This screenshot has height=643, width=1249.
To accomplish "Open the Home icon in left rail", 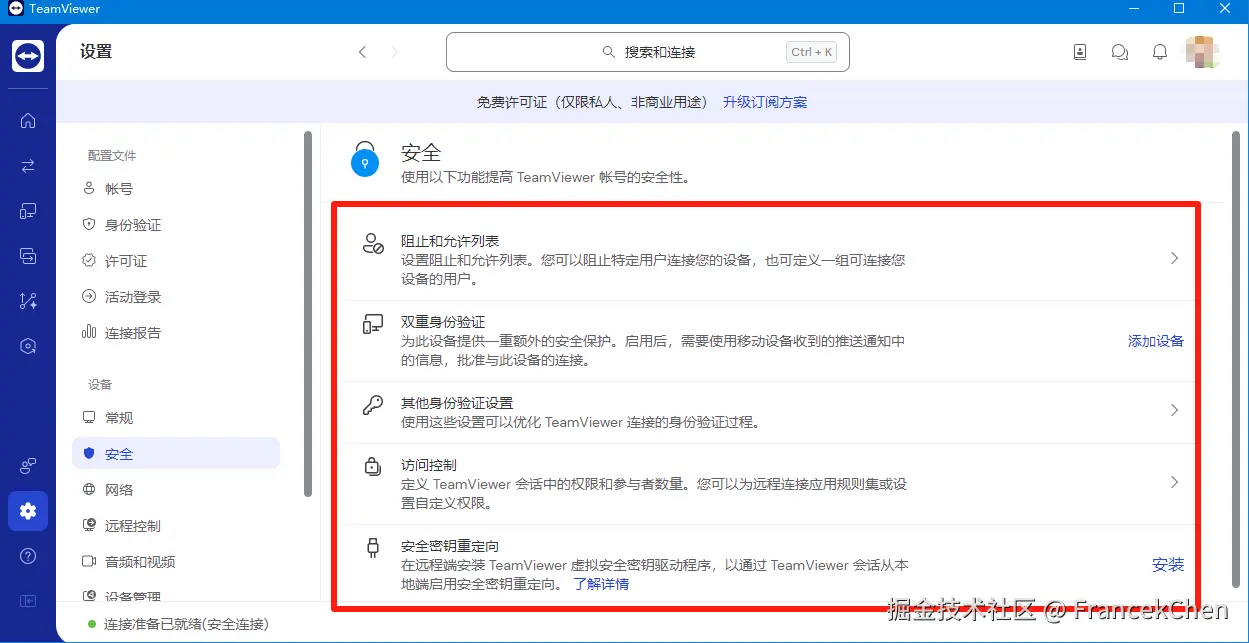I will tap(28, 121).
